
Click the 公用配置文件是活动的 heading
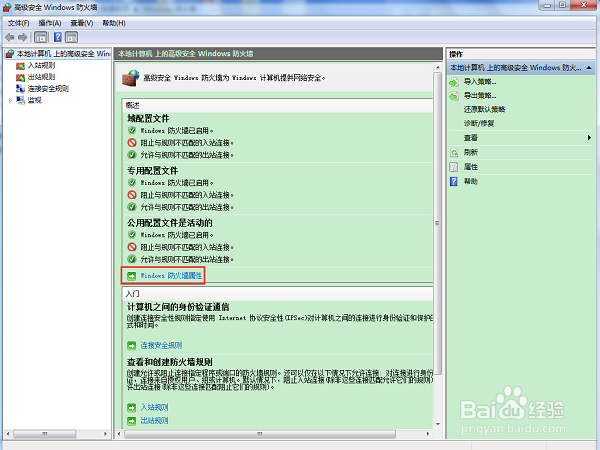point(170,223)
